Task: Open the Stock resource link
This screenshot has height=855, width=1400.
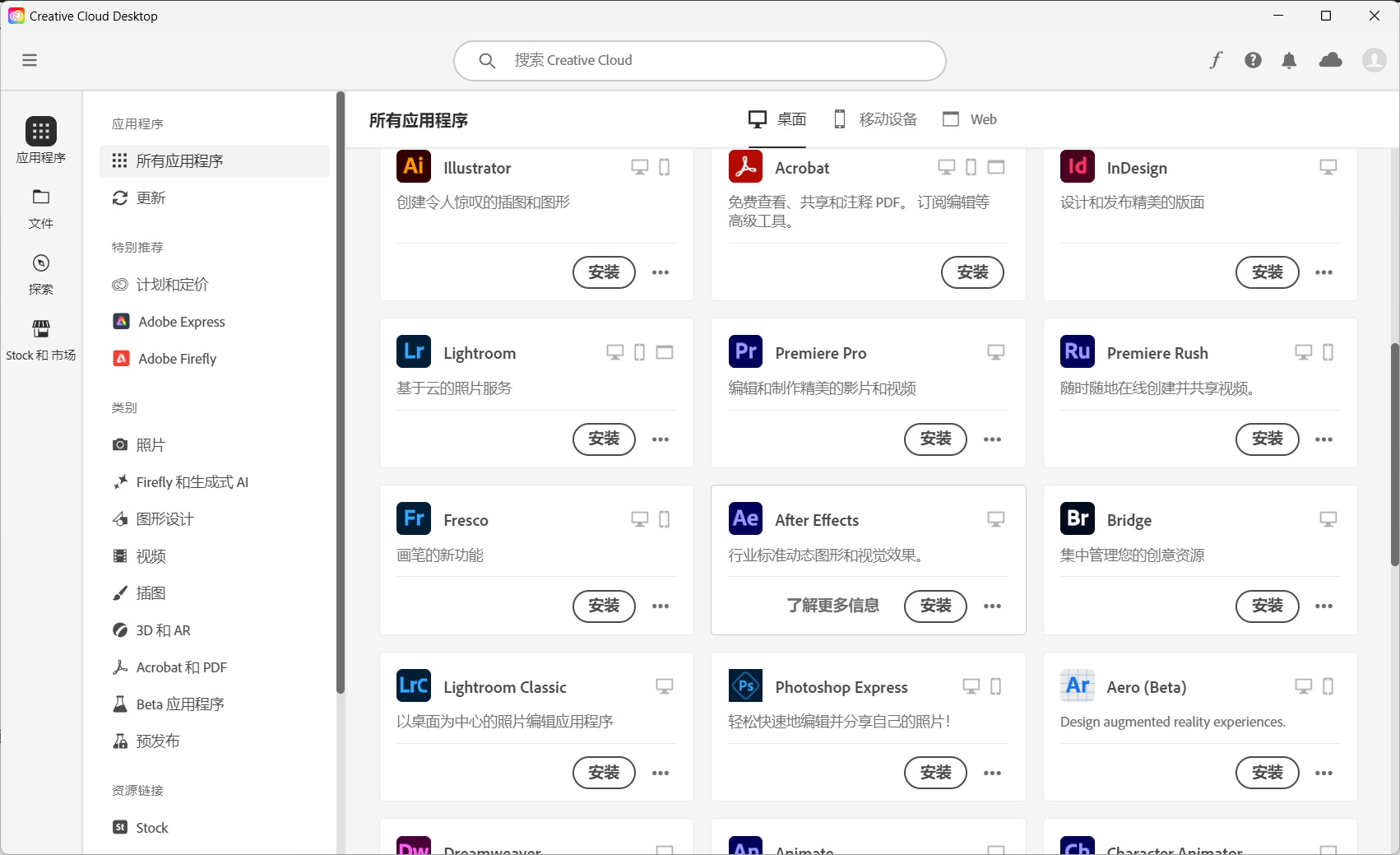Action: (x=215, y=827)
